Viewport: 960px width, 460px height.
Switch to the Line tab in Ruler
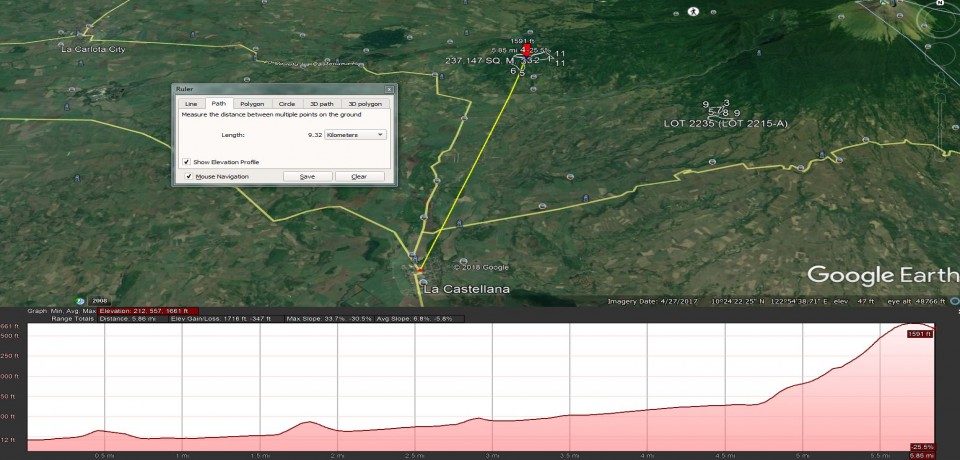coord(192,103)
